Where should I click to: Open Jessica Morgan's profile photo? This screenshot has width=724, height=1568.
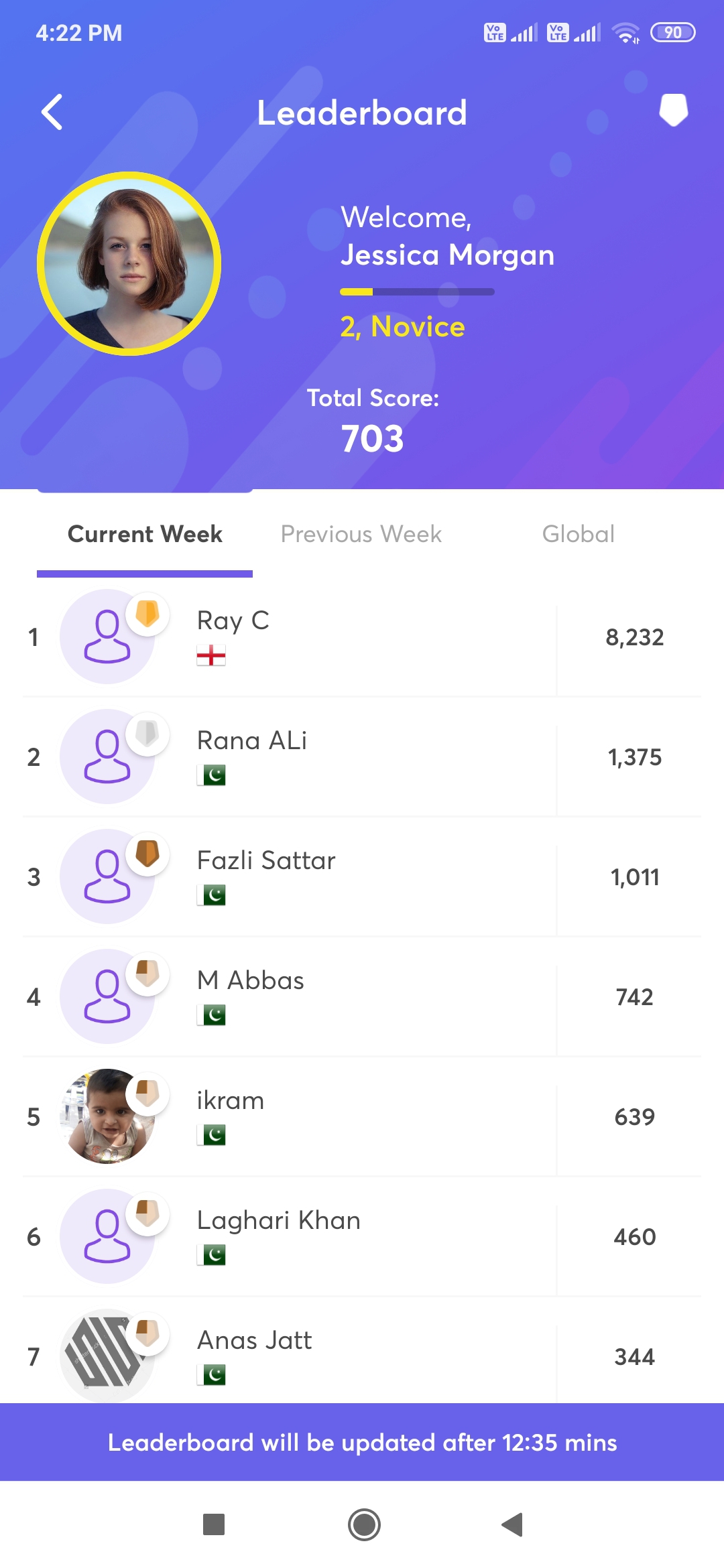pos(129,264)
